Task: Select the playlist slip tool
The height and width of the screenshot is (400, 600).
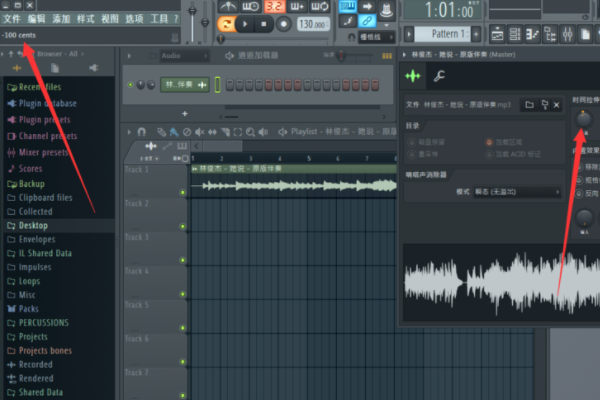Action: (212, 132)
